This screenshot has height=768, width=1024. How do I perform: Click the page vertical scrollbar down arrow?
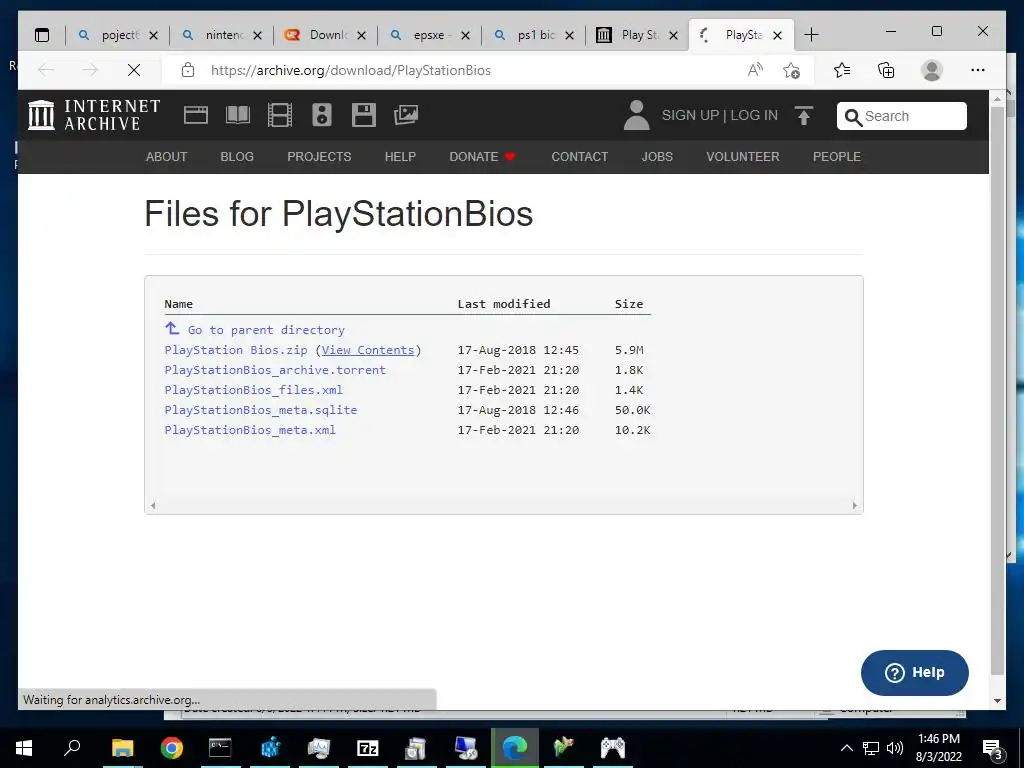(x=997, y=701)
